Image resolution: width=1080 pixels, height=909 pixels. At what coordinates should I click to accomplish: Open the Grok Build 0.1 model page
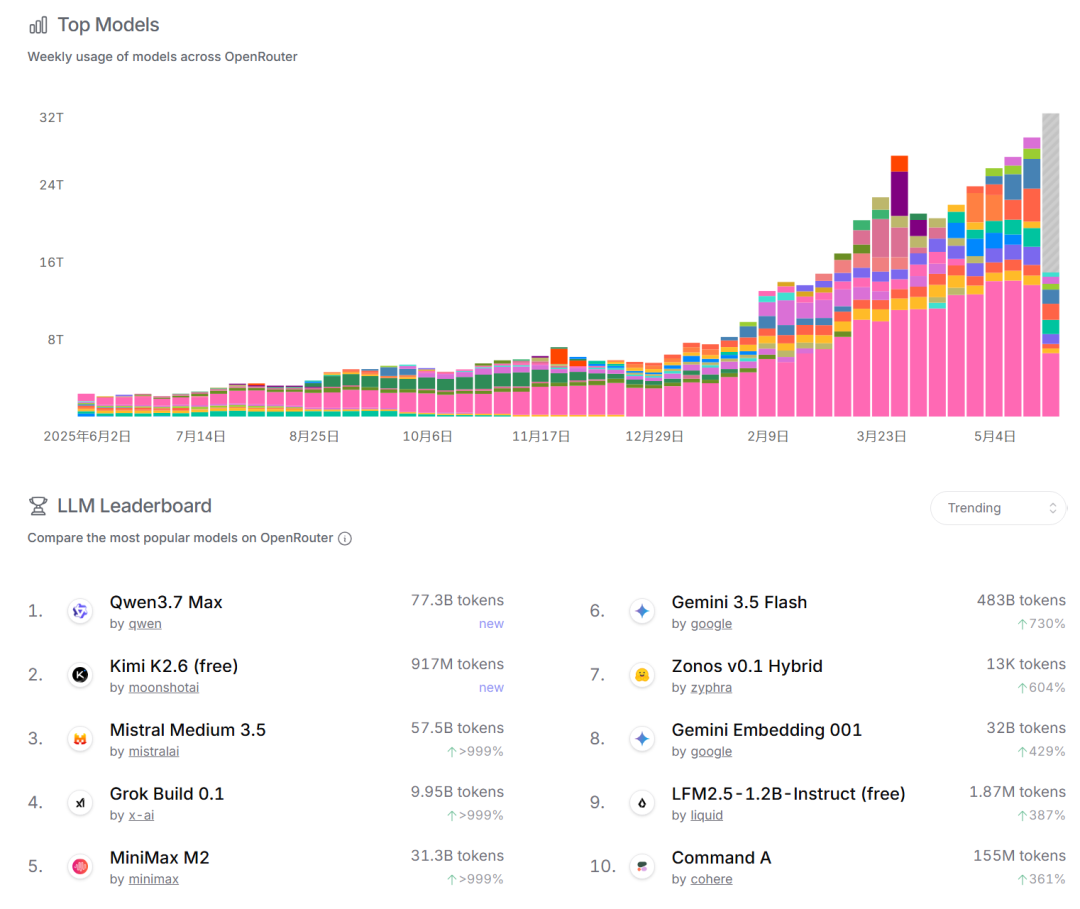(167, 794)
